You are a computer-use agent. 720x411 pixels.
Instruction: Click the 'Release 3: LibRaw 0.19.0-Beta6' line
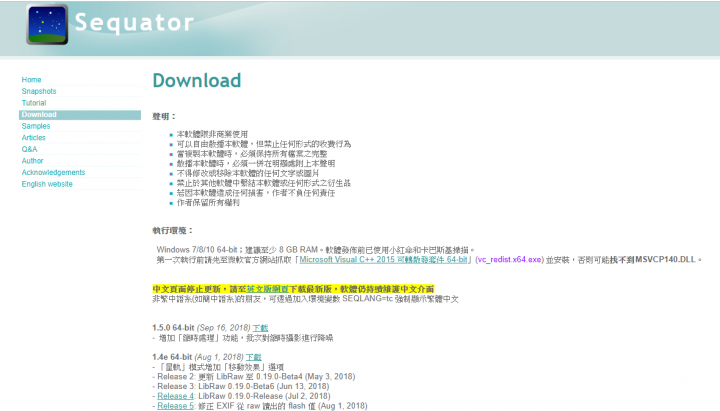[241, 386]
